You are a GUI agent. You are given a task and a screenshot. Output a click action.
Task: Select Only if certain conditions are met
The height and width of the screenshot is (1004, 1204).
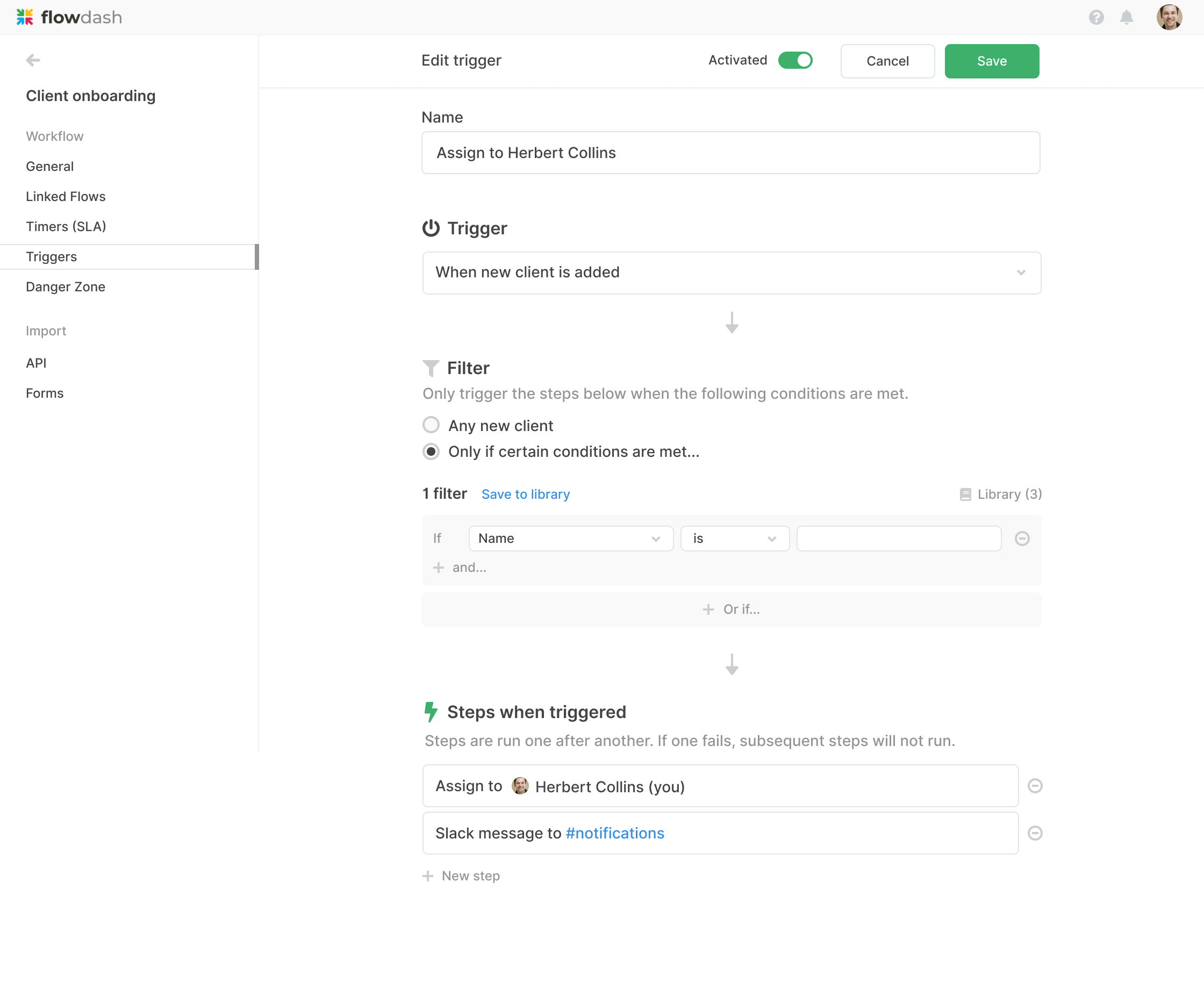[431, 451]
